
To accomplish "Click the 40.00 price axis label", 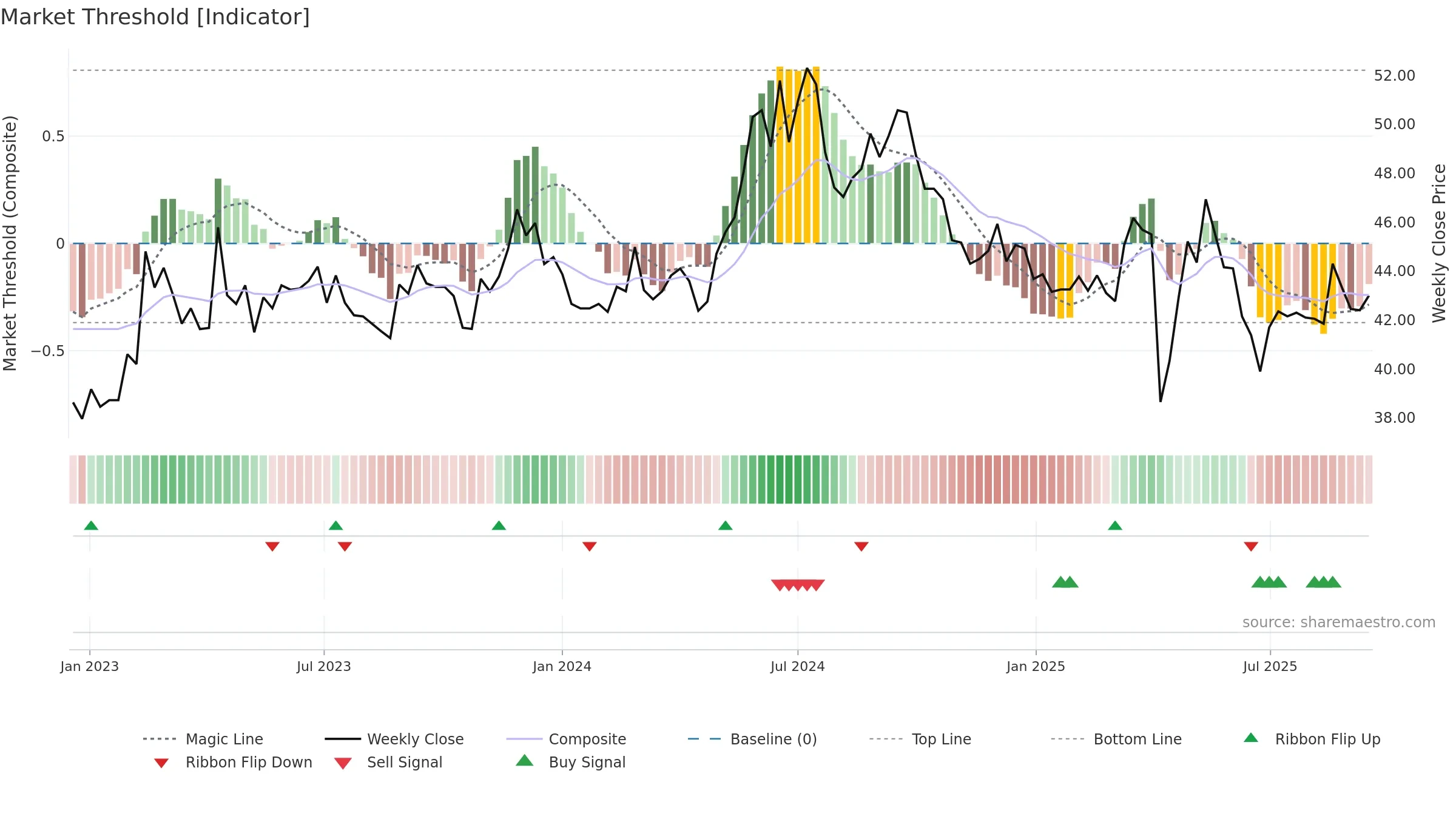I will [1394, 369].
